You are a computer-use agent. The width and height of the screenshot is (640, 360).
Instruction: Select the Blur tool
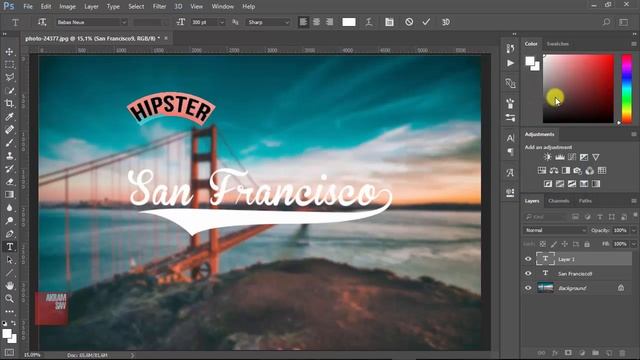click(x=9, y=208)
